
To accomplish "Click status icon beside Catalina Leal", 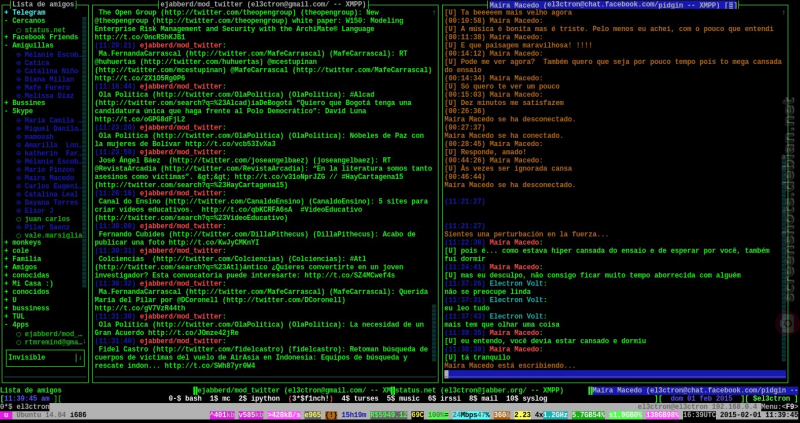I will tap(19, 194).
